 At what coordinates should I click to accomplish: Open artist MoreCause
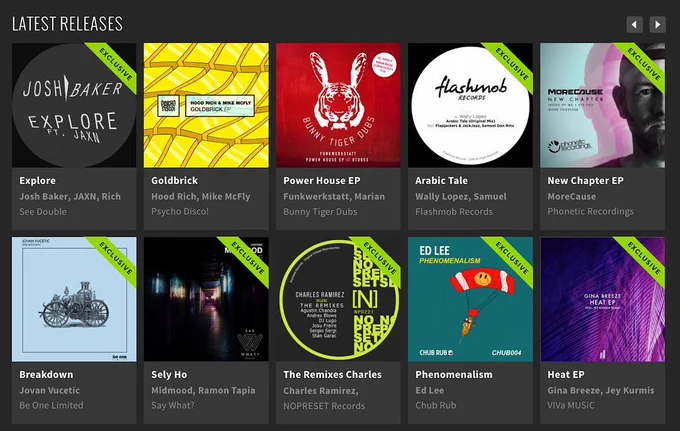coord(572,196)
